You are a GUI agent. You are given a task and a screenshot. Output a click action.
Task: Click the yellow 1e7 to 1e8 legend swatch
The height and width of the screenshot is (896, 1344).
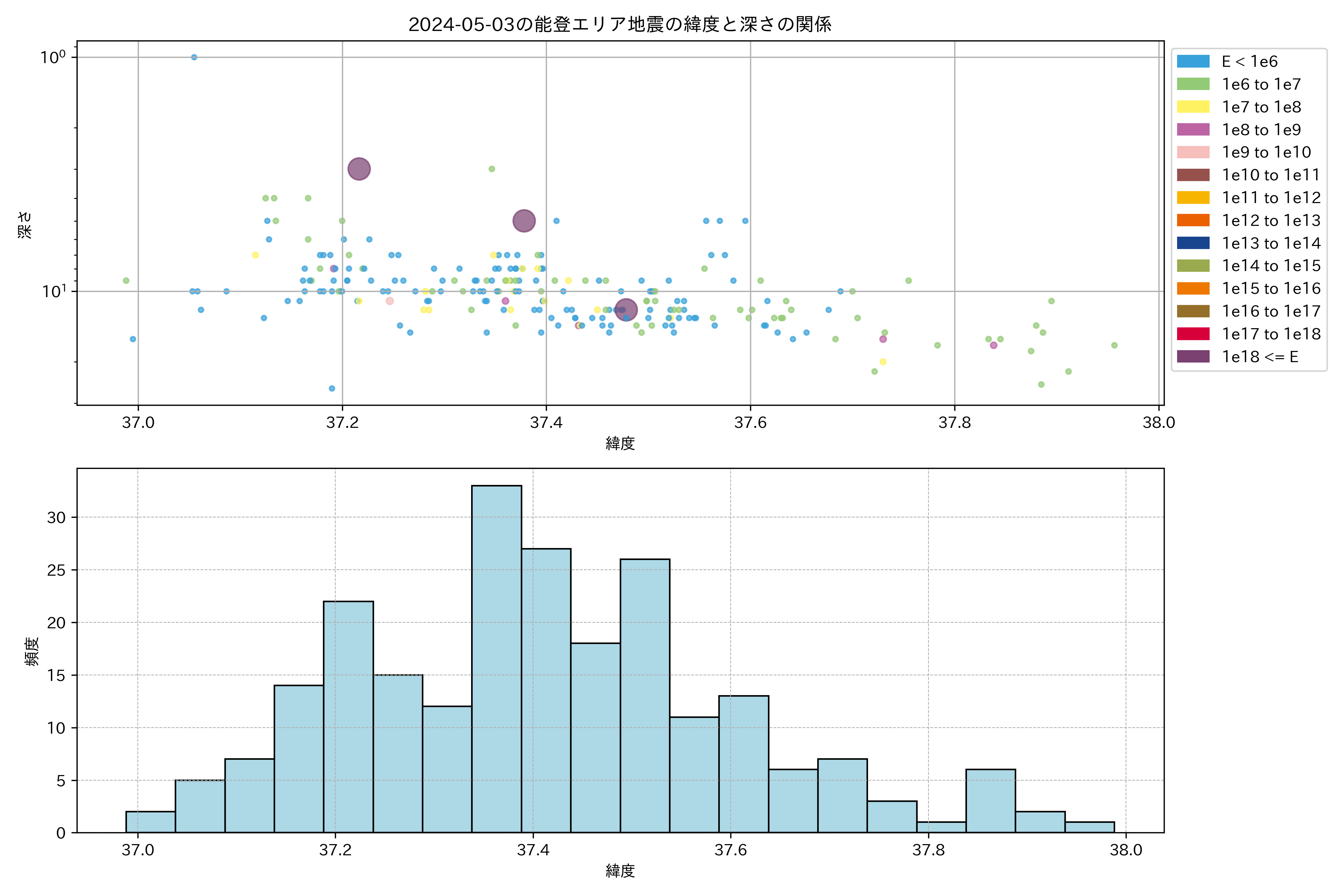pos(1193,107)
